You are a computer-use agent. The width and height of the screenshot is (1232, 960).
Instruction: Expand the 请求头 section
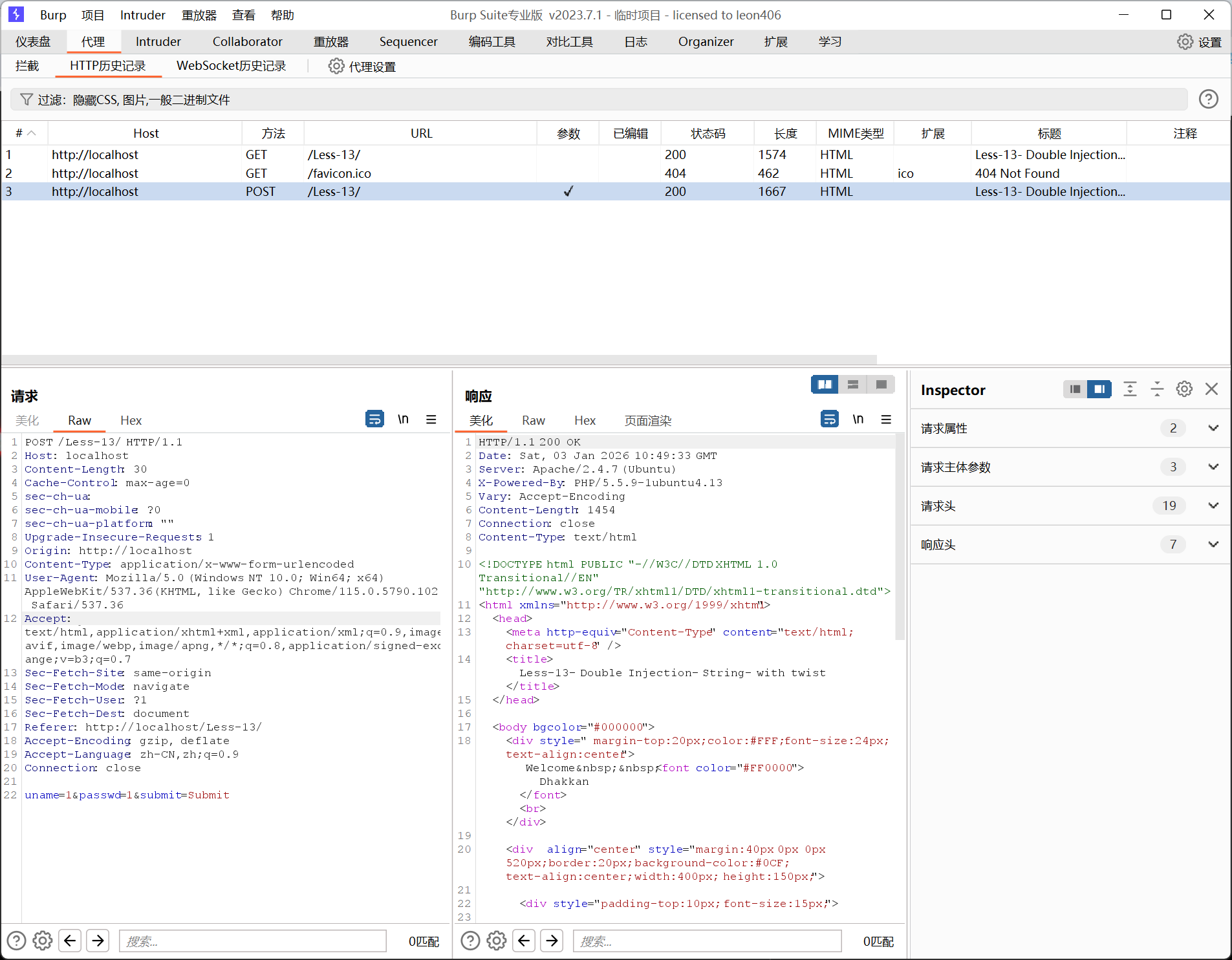tap(1213, 506)
